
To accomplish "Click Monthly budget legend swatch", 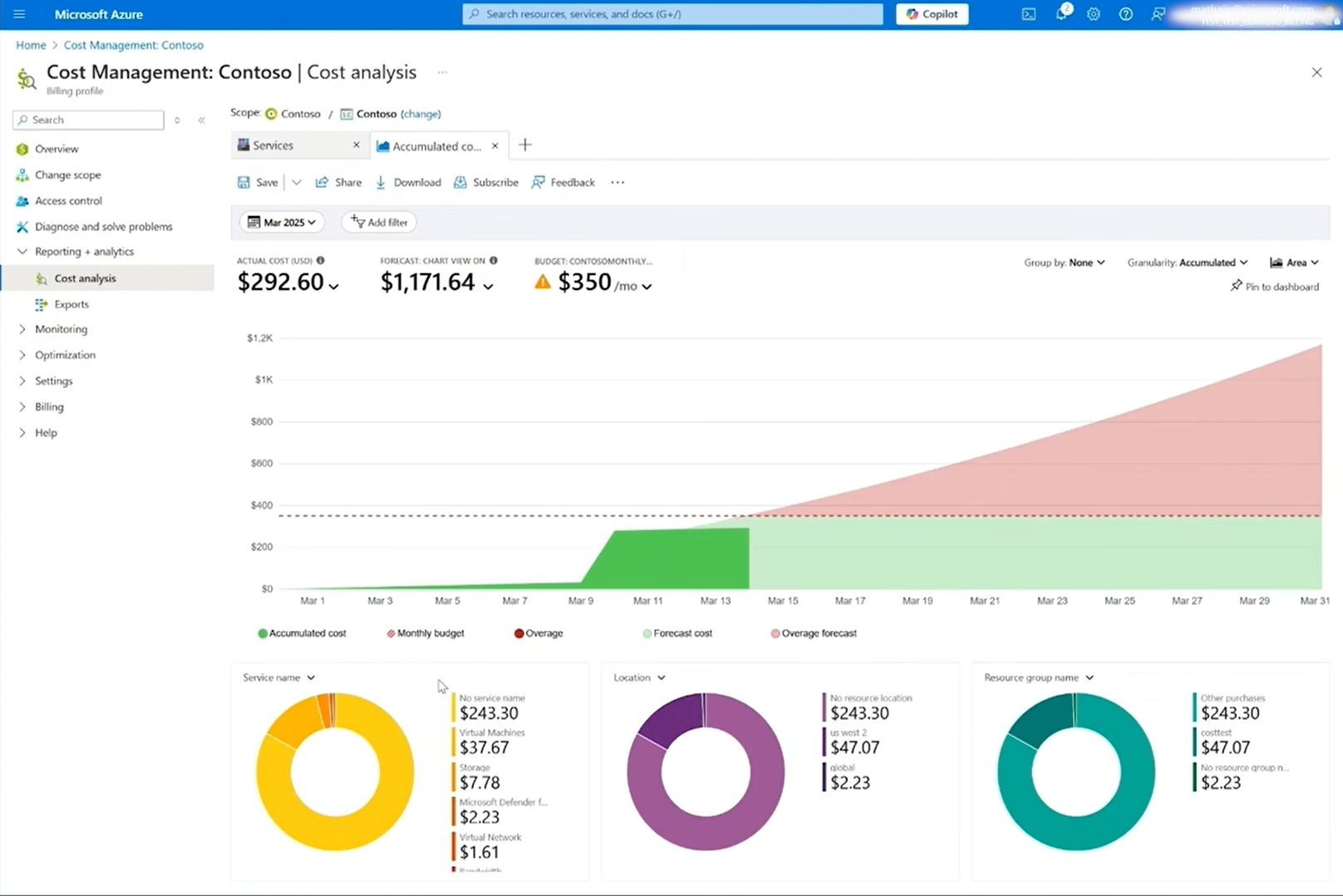I will pyautogui.click(x=391, y=633).
